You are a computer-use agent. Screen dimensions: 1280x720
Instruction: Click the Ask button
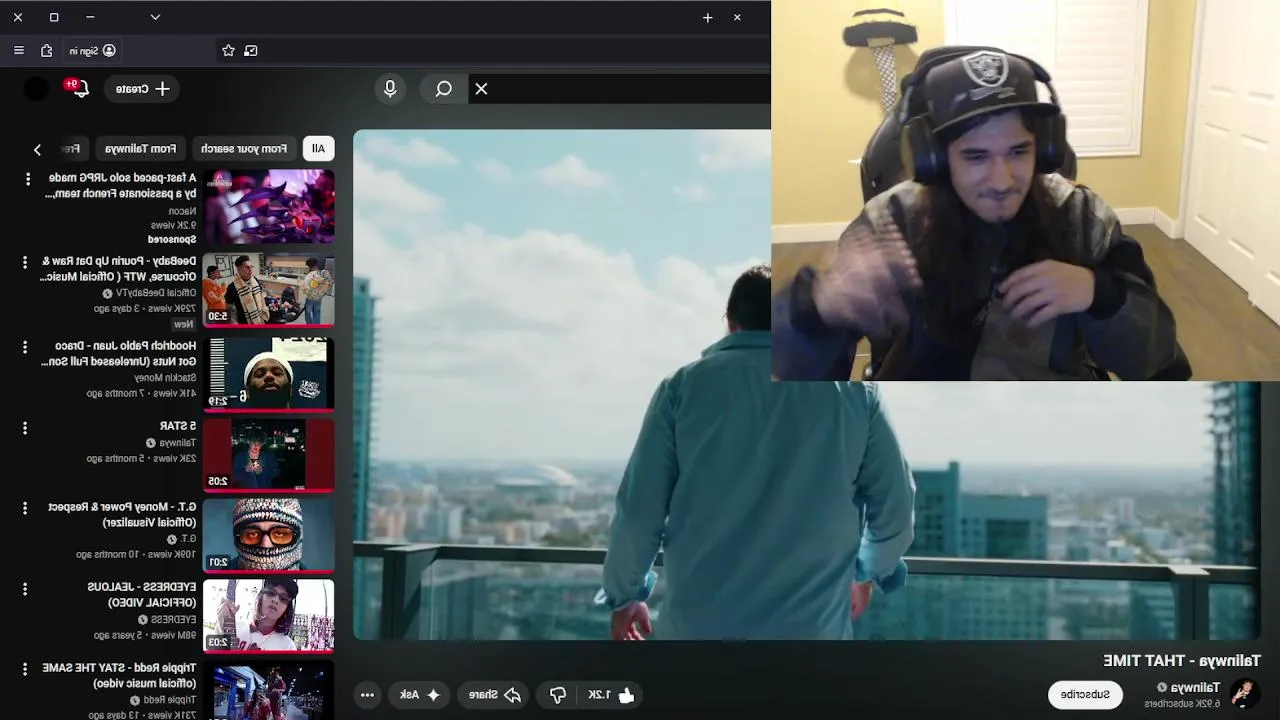tap(421, 695)
